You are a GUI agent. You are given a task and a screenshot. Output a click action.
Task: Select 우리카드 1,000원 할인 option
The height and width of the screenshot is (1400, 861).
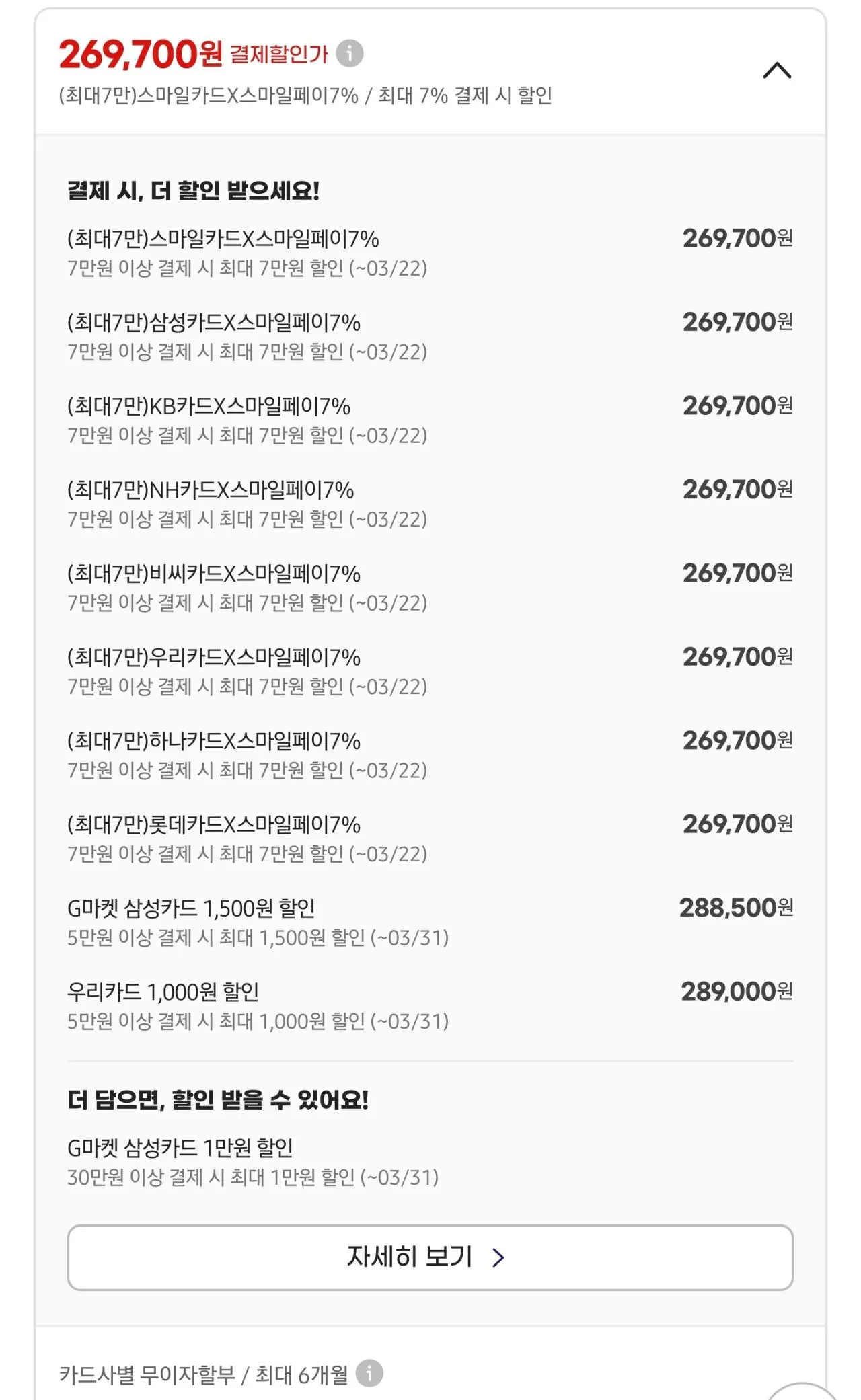[163, 993]
